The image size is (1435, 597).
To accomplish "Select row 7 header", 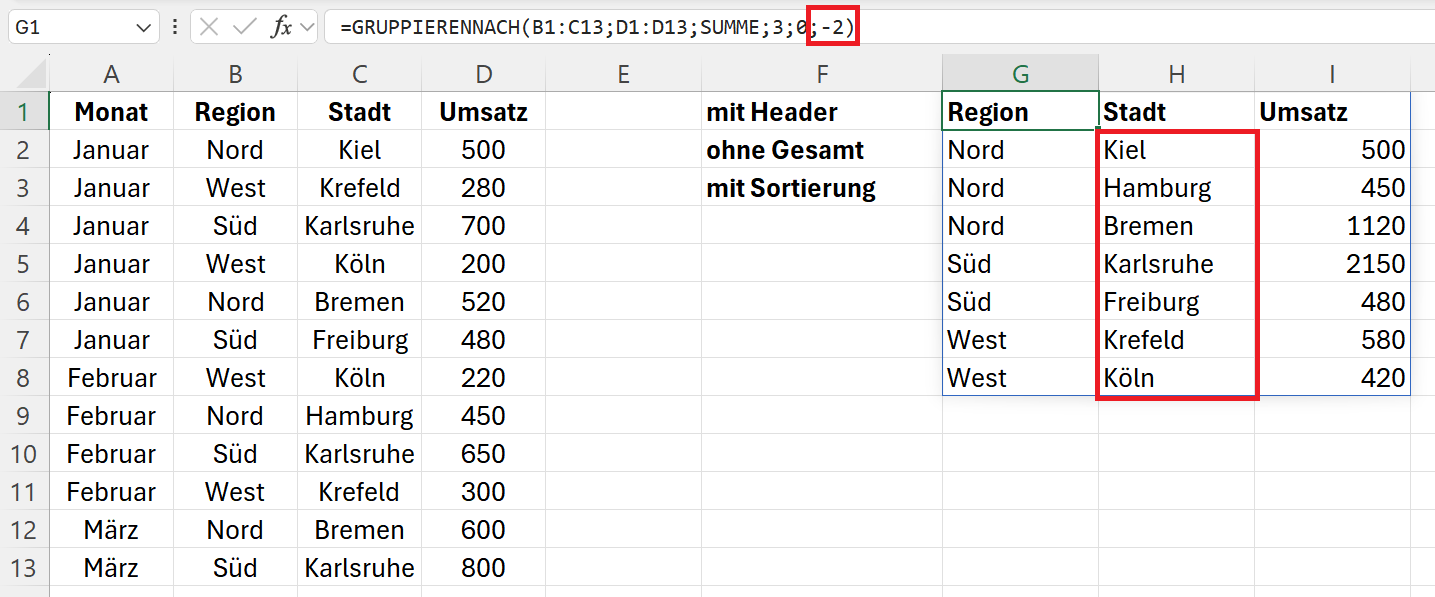I will tap(25, 340).
